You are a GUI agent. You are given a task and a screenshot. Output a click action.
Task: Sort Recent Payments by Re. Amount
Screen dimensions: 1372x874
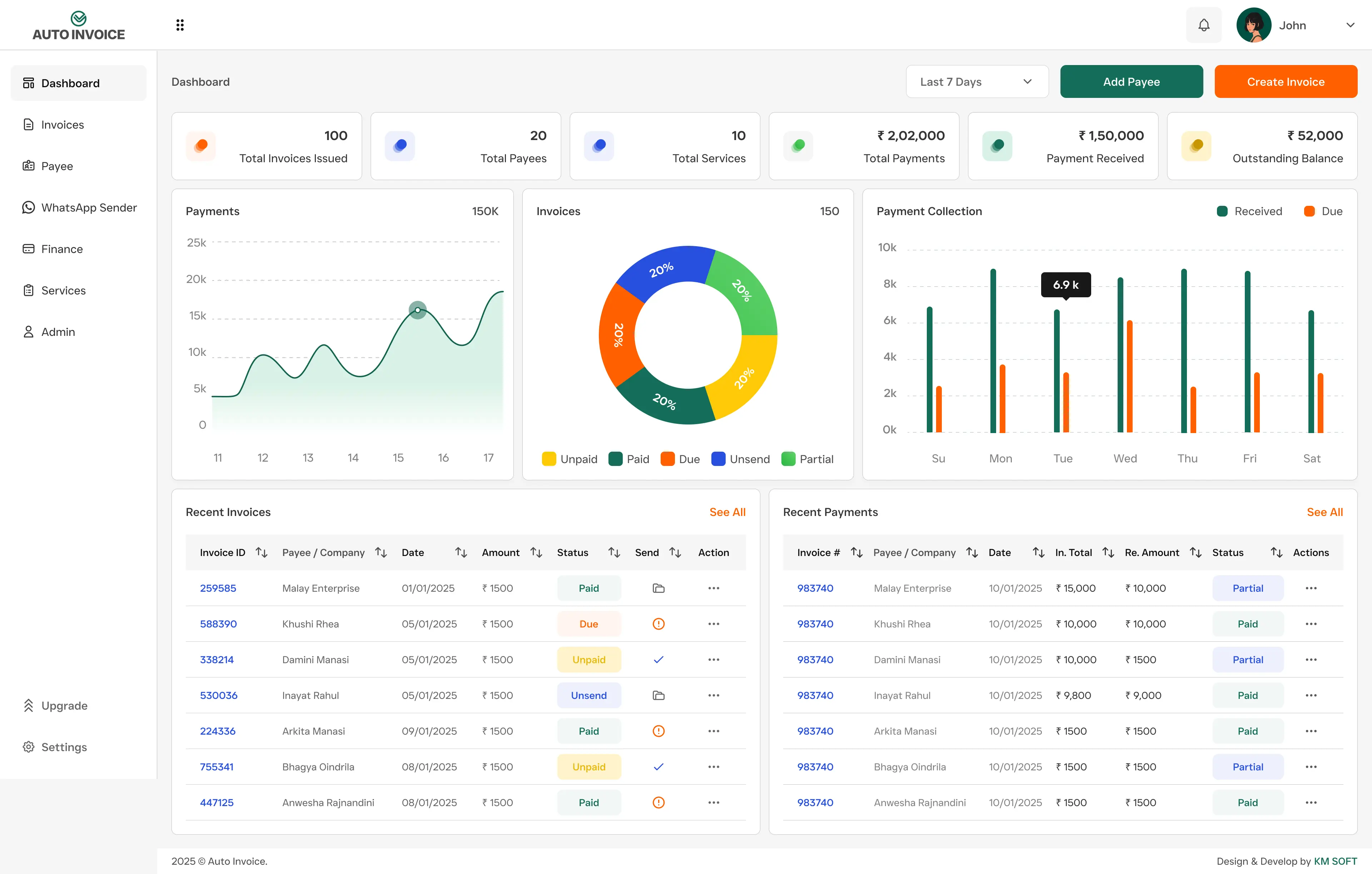click(1195, 553)
